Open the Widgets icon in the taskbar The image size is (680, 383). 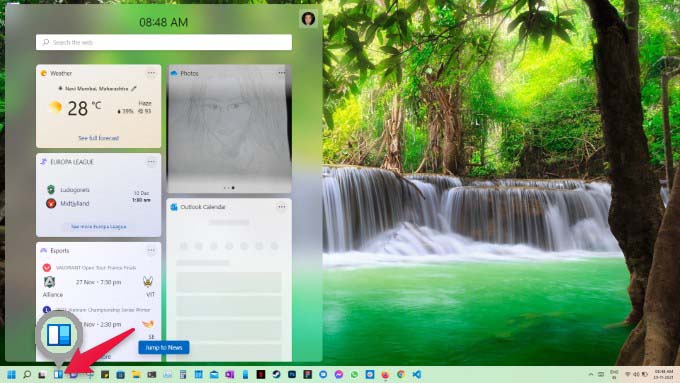[58, 374]
